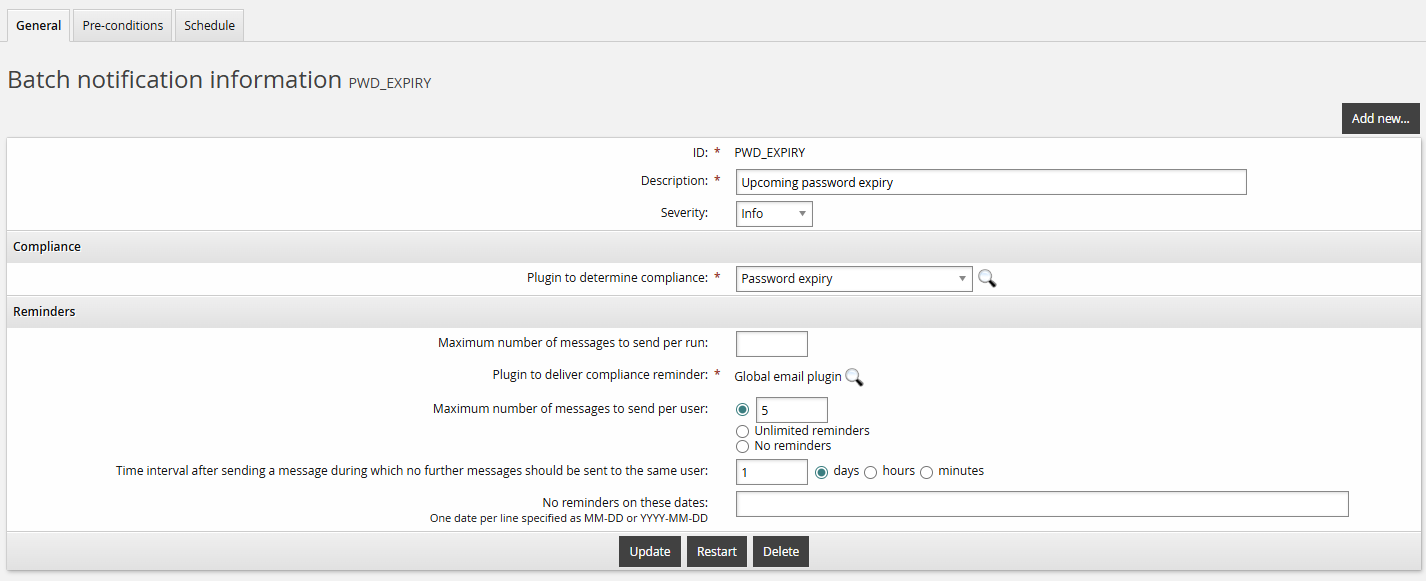Open search icon beside Password expiry plugin

coord(987,279)
